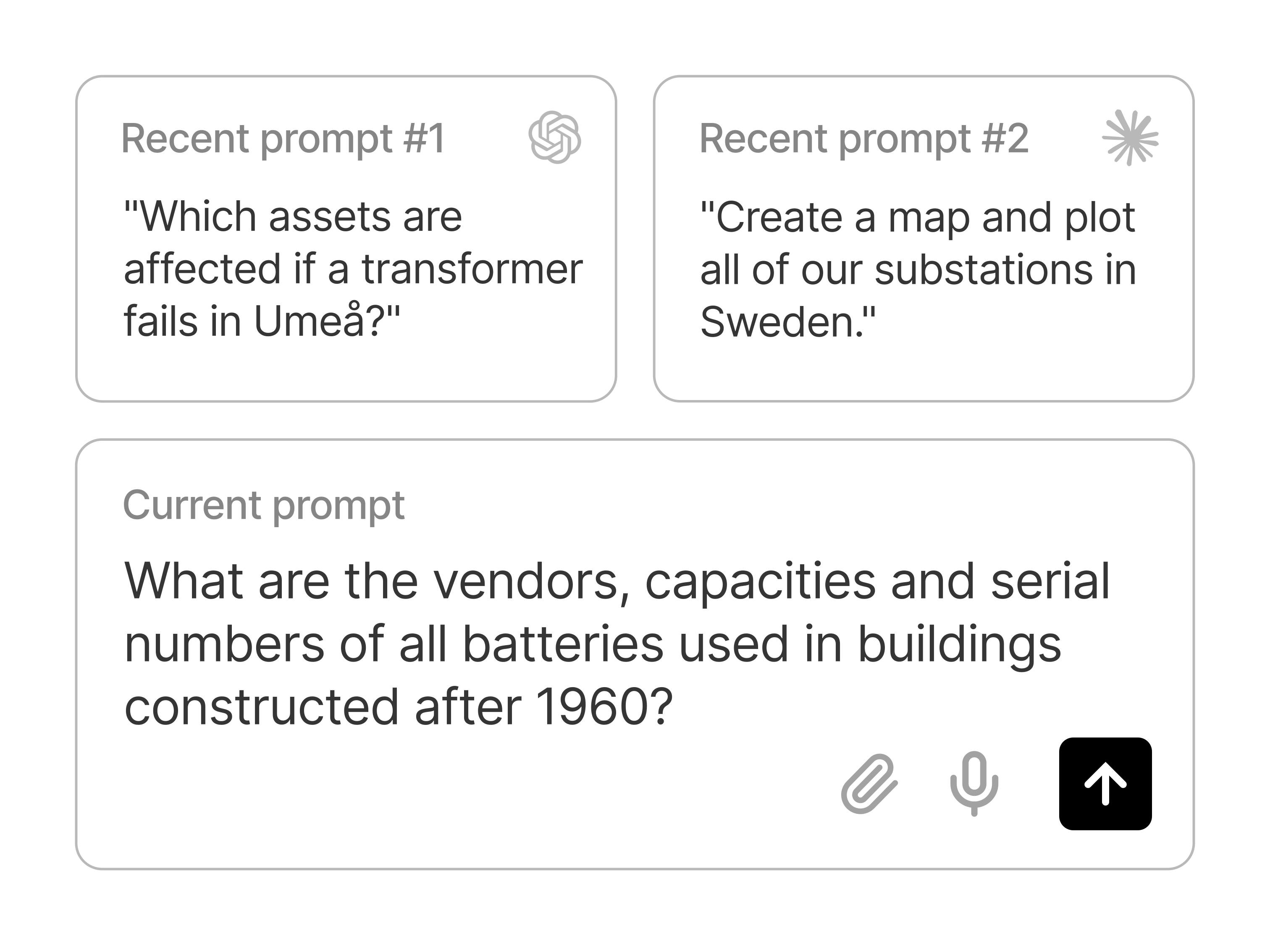Click the word "batteries" in the current prompt
The image size is (1270, 952).
click(x=563, y=644)
